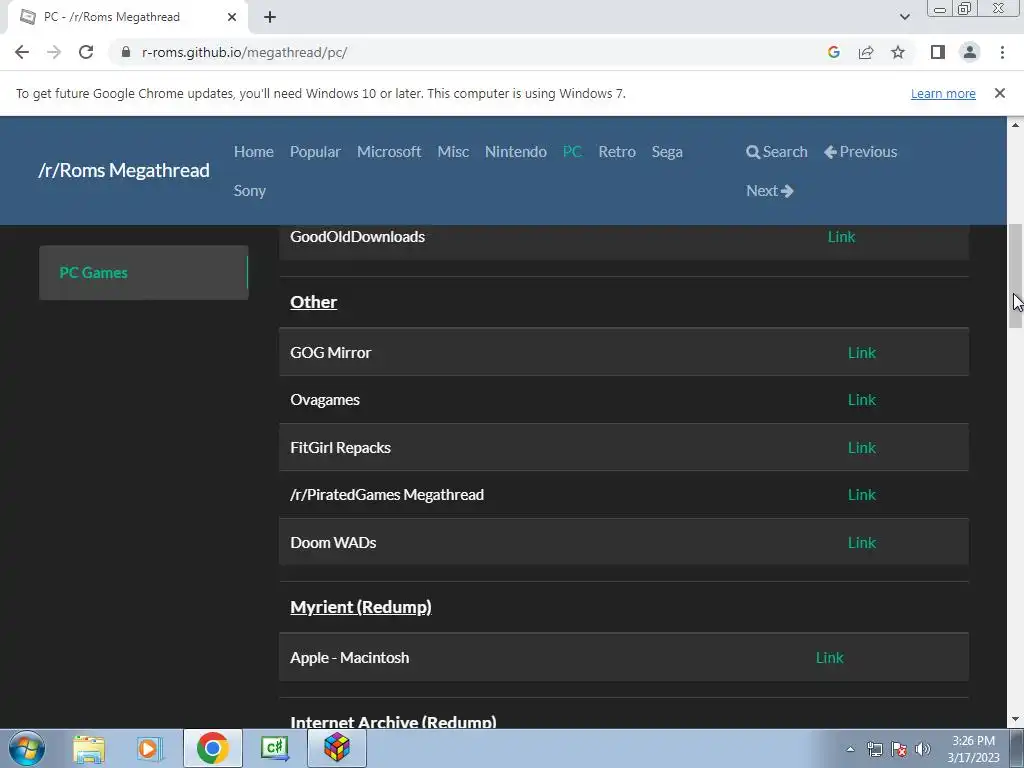Open /r/Roms Megathread site title
Image resolution: width=1024 pixels, height=768 pixels.
(124, 170)
